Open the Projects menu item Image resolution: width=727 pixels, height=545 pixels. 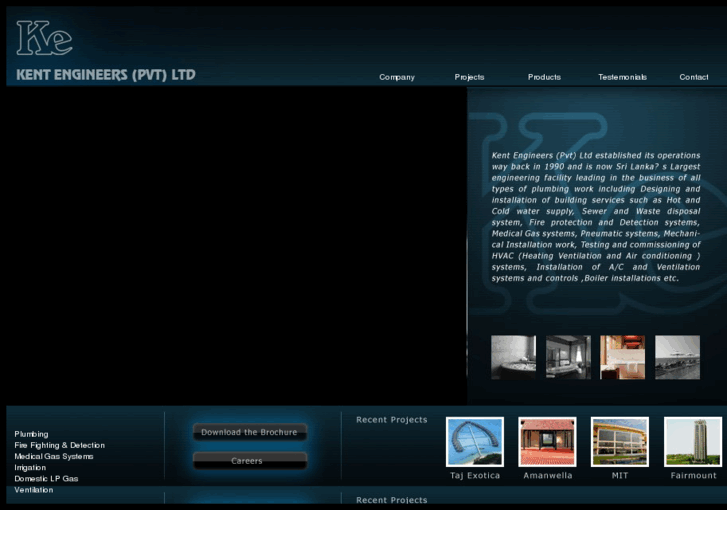(x=469, y=77)
